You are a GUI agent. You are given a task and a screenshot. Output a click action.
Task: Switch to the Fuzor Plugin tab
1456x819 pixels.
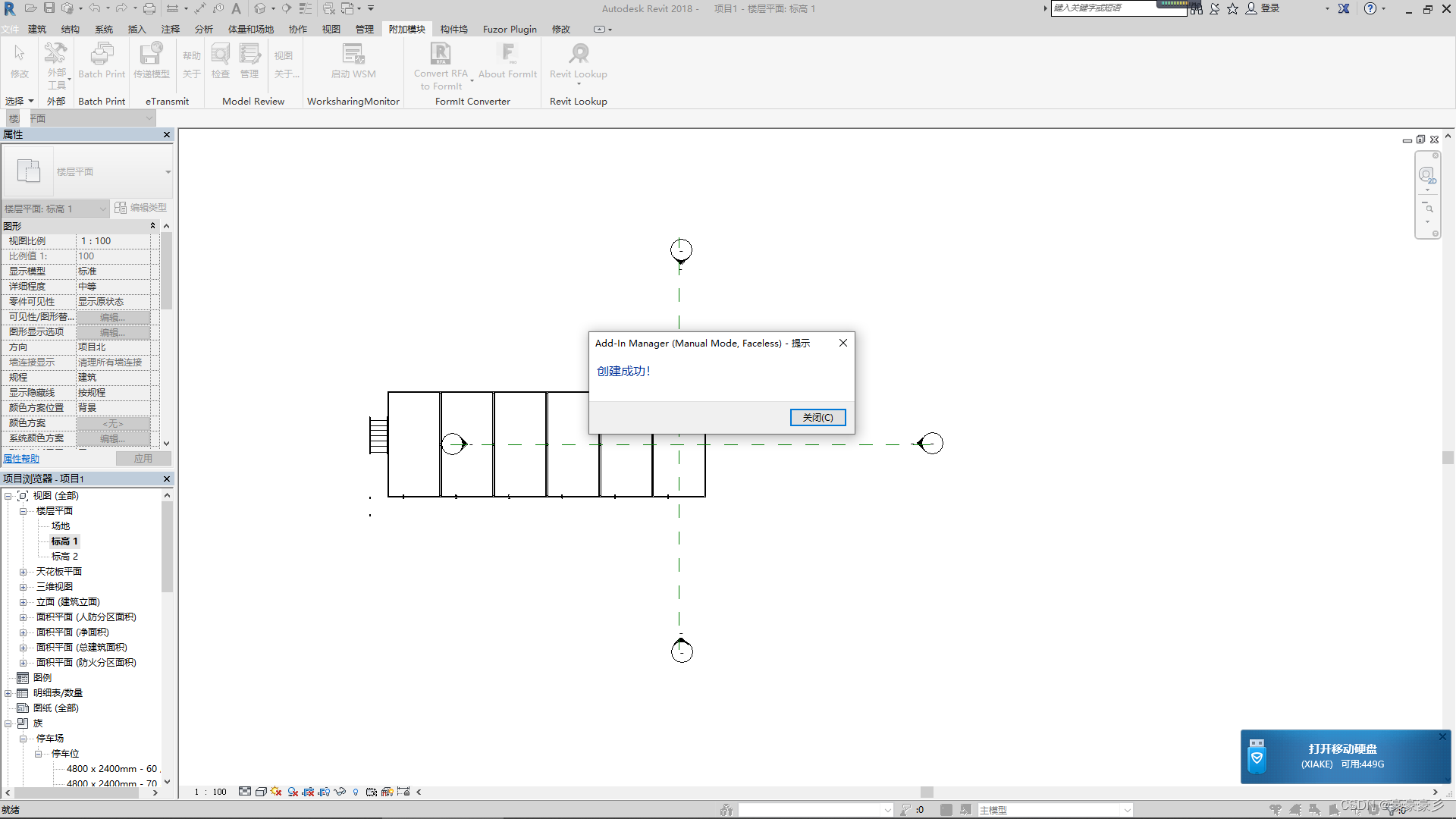pyautogui.click(x=510, y=29)
